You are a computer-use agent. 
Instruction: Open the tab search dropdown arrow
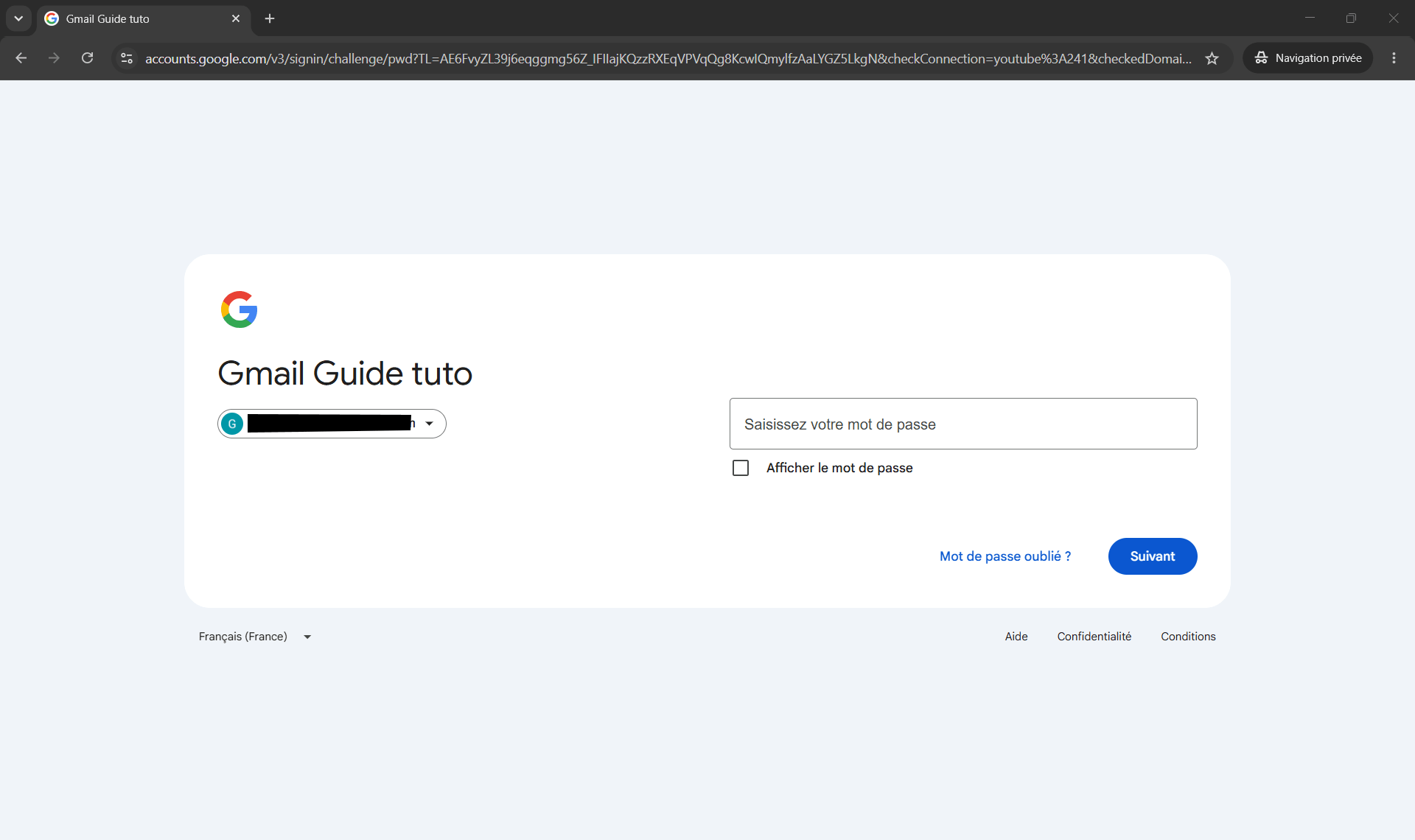coord(18,18)
